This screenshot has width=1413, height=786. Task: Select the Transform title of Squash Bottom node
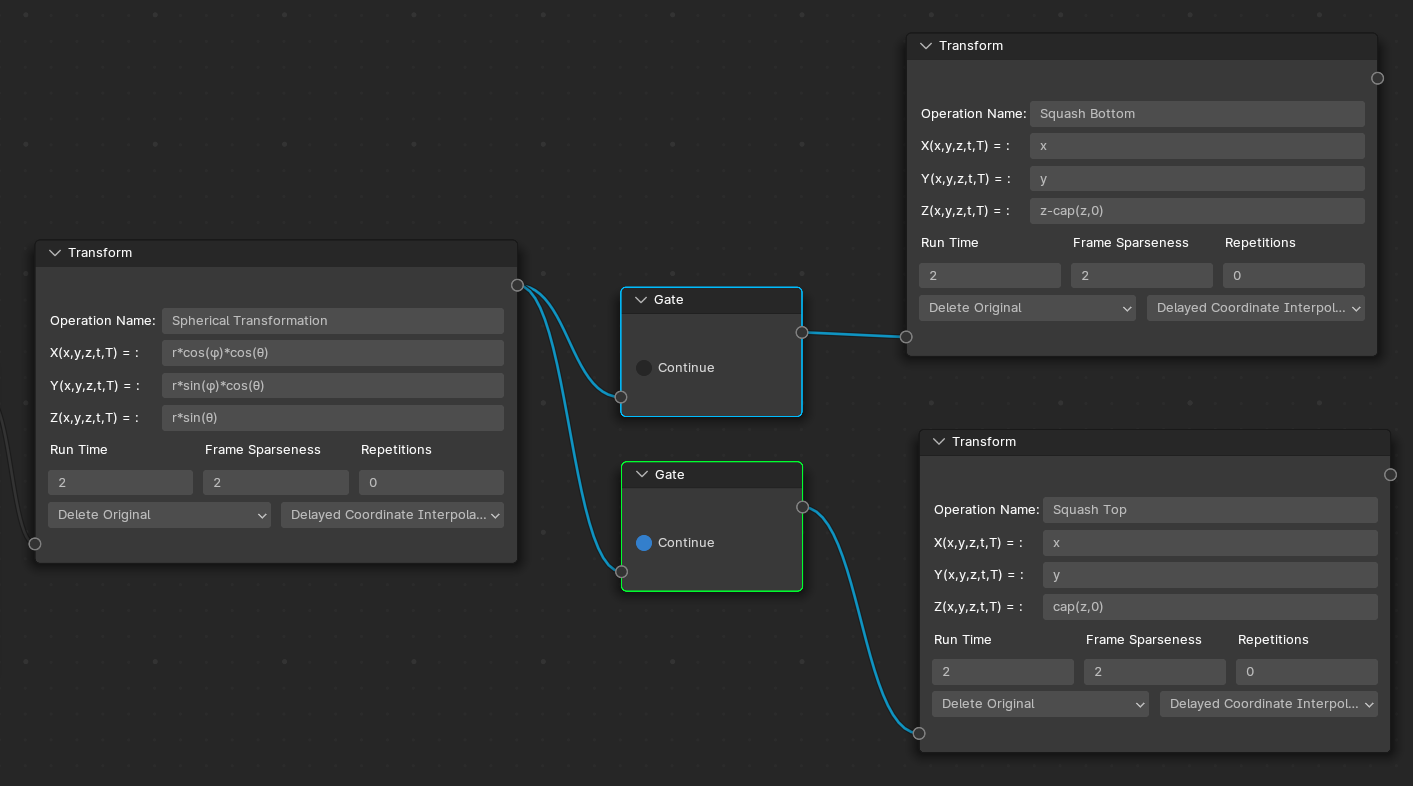click(x=971, y=46)
